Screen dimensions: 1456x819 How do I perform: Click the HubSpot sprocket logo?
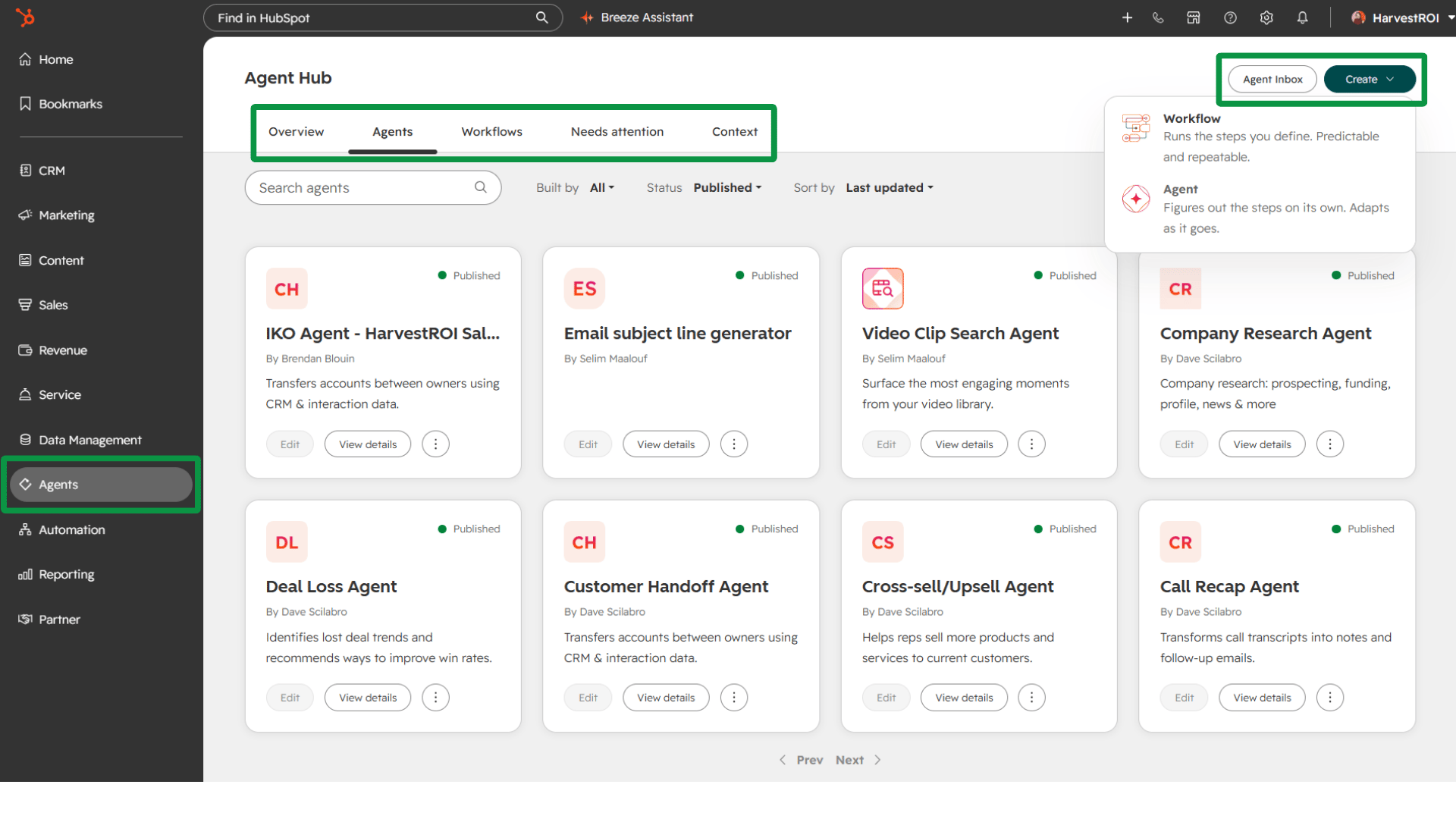coord(25,17)
